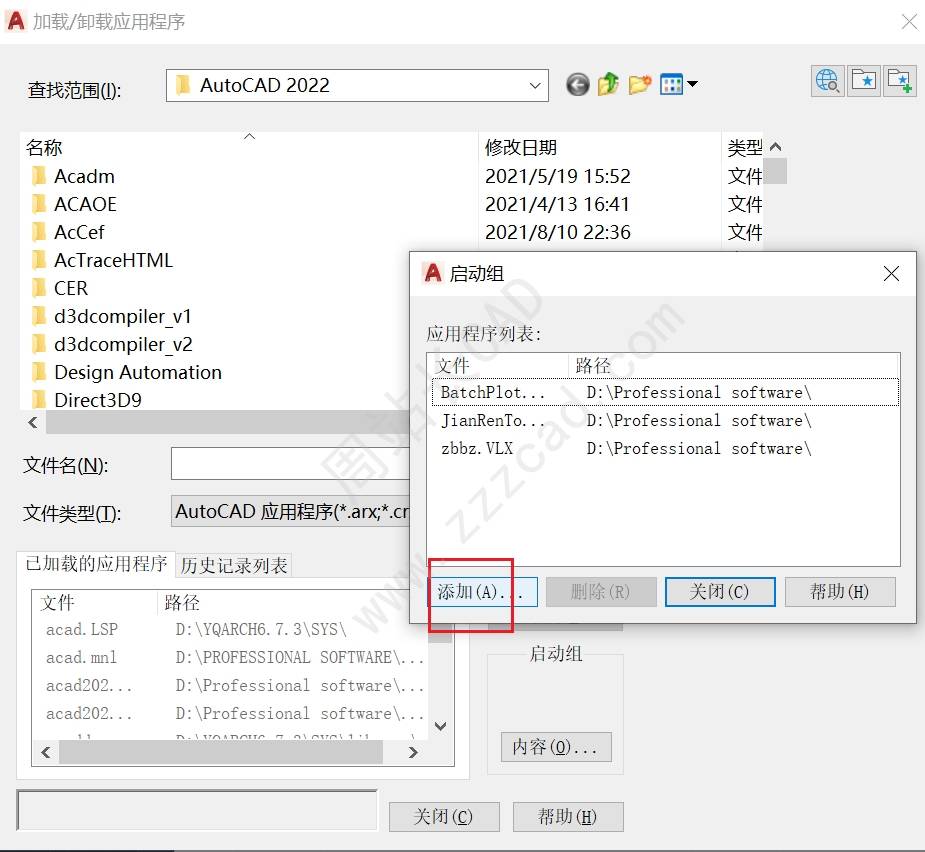Click the file list scroll-up arrow
This screenshot has height=852, width=925.
(x=775, y=147)
